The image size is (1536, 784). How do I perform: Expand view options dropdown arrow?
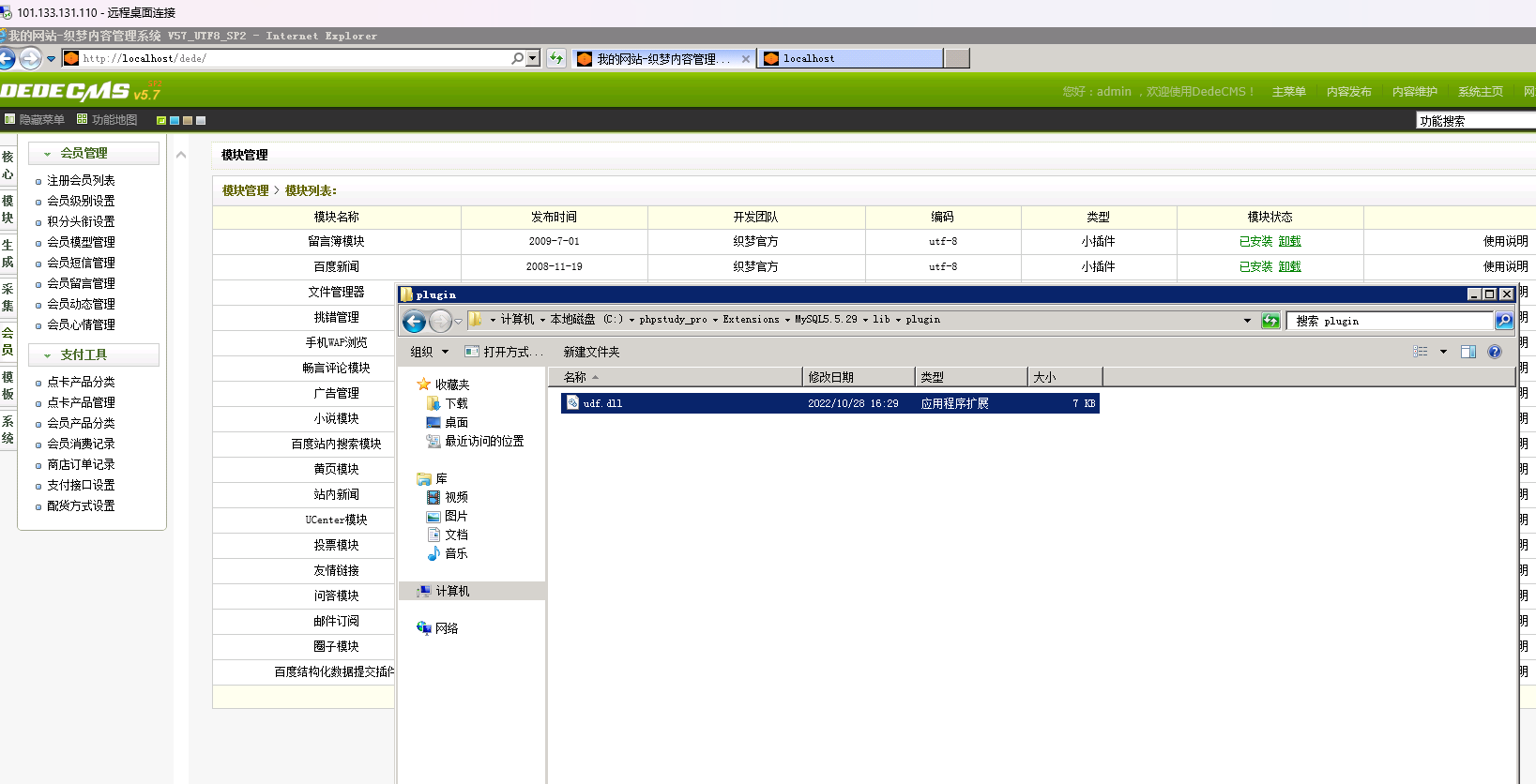pos(1443,352)
